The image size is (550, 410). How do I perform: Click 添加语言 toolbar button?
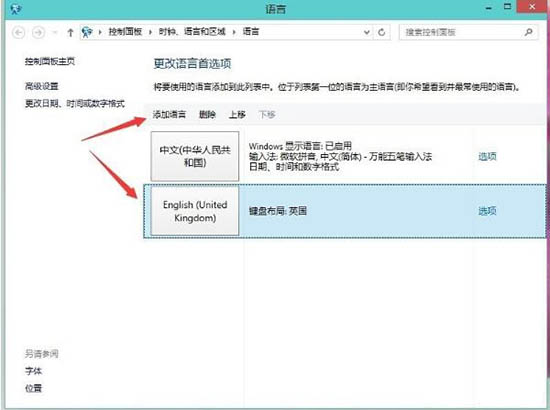click(169, 114)
